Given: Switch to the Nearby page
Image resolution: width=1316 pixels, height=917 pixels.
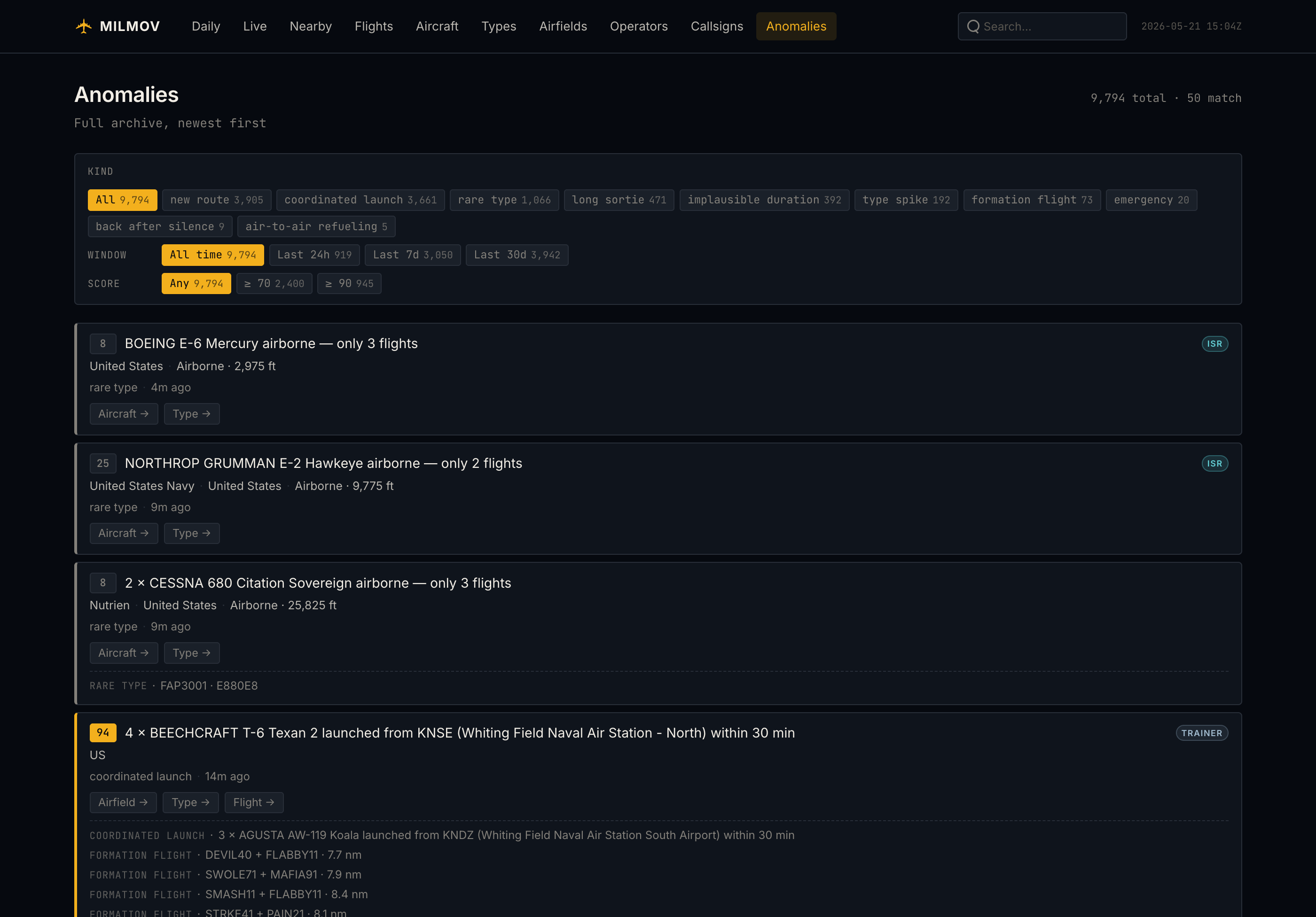Looking at the screenshot, I should 311,26.
